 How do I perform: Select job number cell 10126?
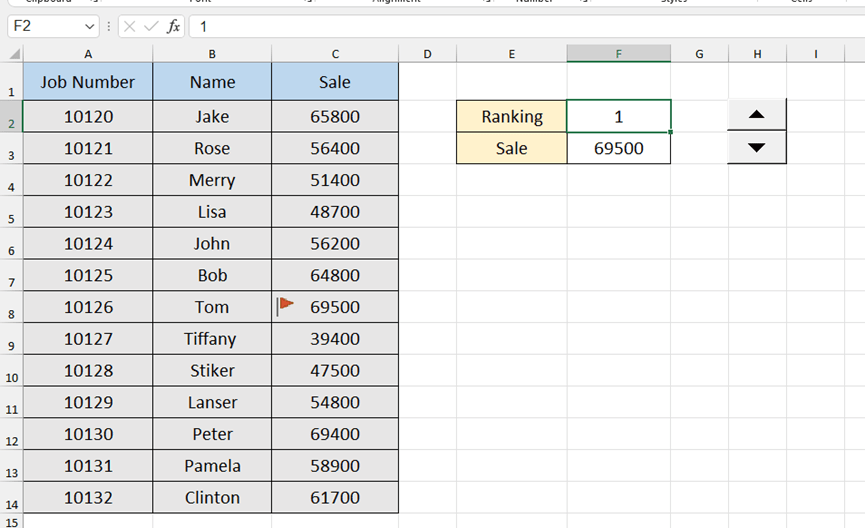[x=88, y=307]
